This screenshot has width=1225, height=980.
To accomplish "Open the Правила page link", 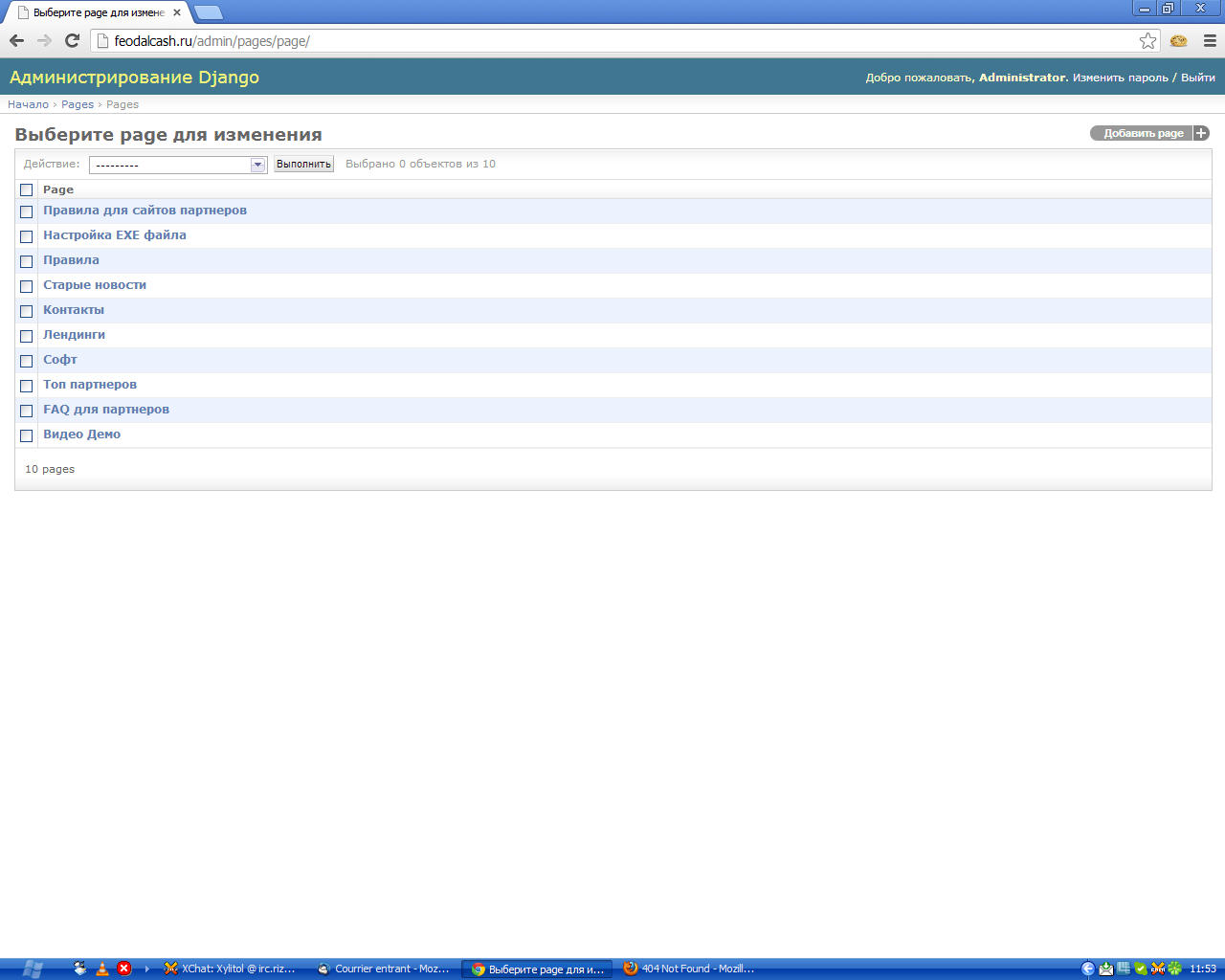I will click(x=71, y=260).
